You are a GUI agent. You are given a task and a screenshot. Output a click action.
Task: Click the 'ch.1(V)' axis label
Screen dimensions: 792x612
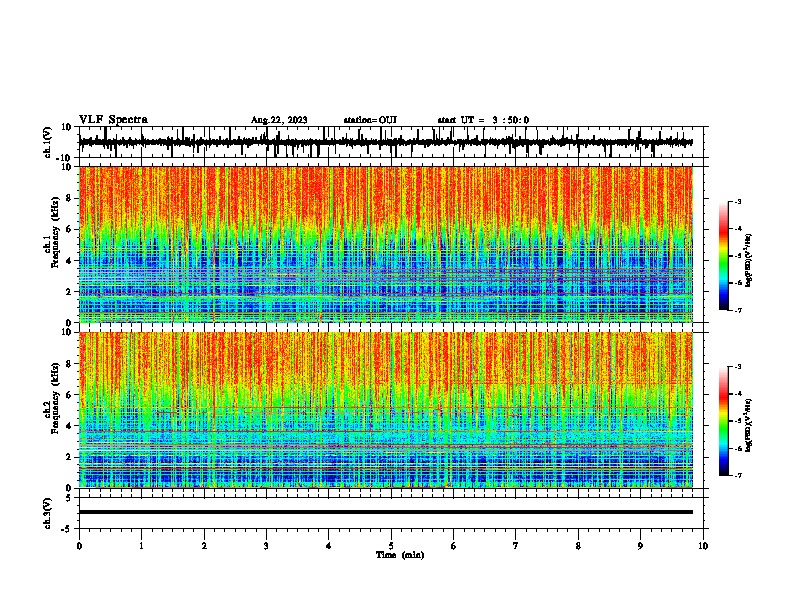[x=48, y=142]
